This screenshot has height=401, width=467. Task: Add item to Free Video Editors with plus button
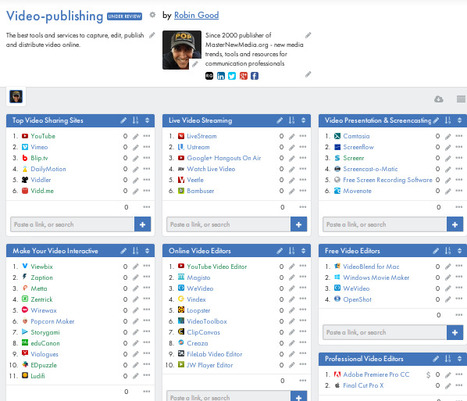coord(455,332)
